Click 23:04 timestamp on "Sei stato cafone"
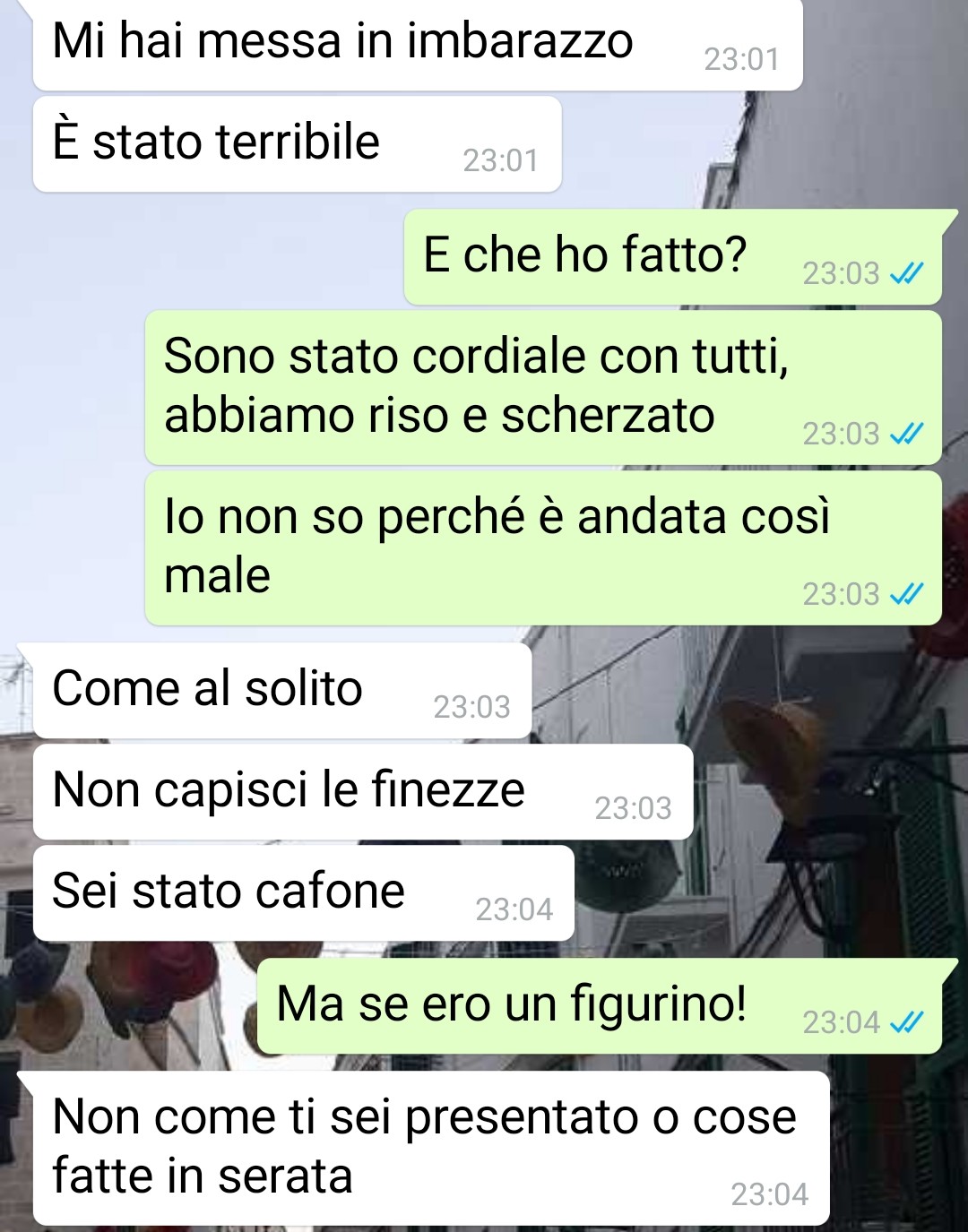Viewport: 968px width, 1232px height. pyautogui.click(x=514, y=909)
